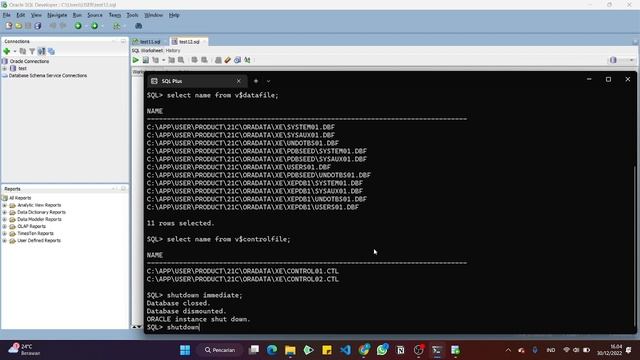This screenshot has width=640, height=360.
Task: Open the Tools menu
Action: point(132,15)
